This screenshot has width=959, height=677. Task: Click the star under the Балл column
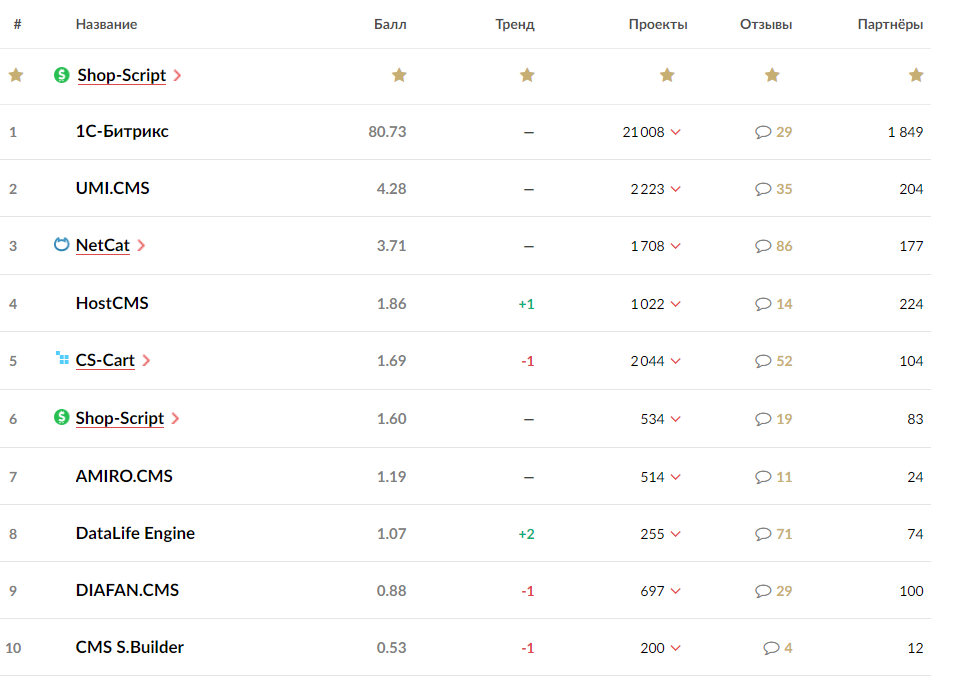399,75
